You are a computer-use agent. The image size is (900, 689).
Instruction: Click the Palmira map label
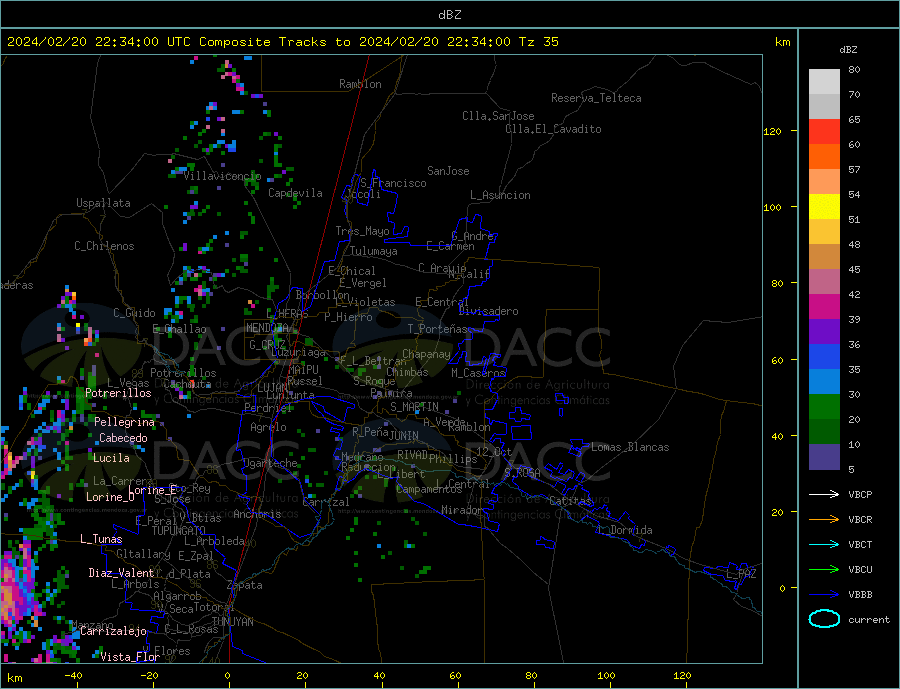(391, 394)
